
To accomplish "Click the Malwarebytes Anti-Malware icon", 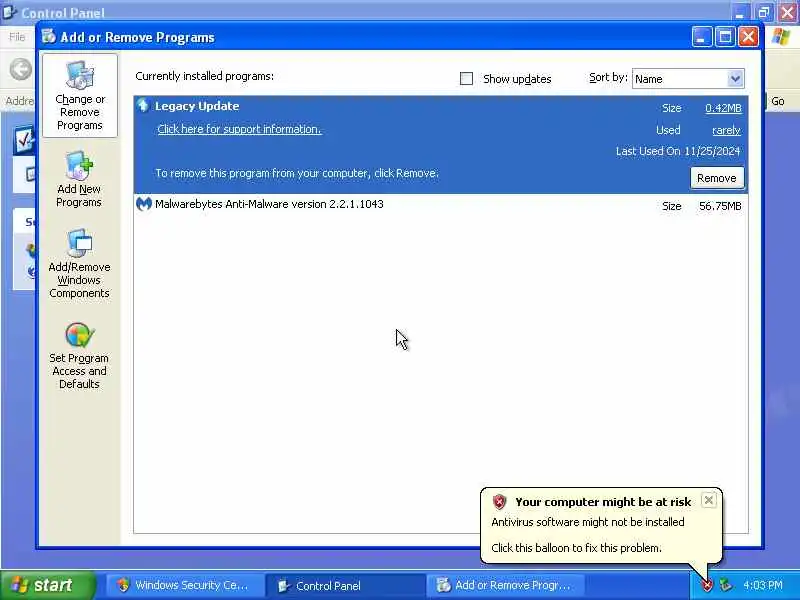I will [144, 204].
